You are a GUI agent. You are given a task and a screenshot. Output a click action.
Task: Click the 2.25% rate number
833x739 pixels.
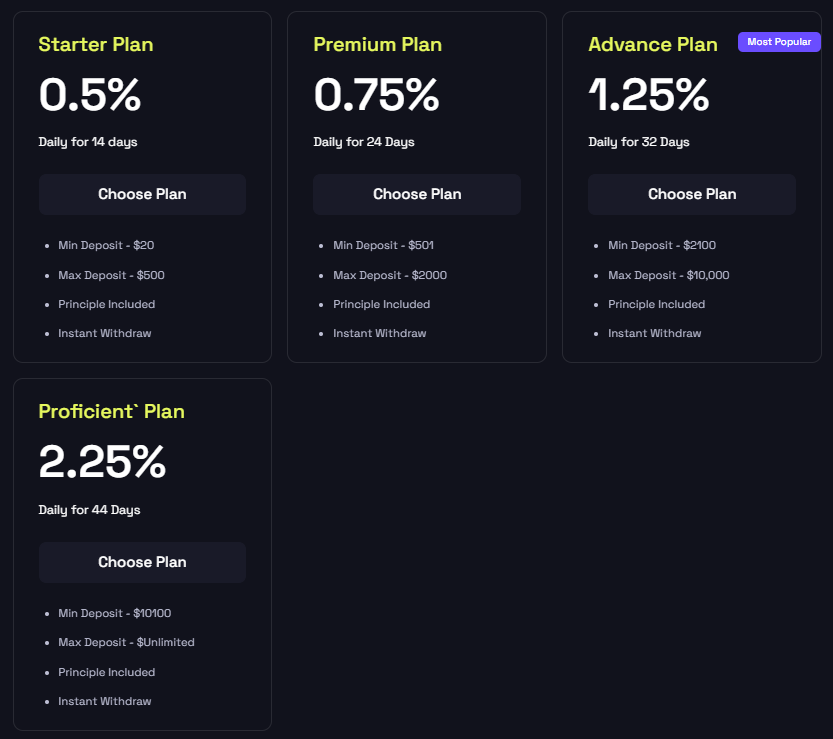[102, 462]
